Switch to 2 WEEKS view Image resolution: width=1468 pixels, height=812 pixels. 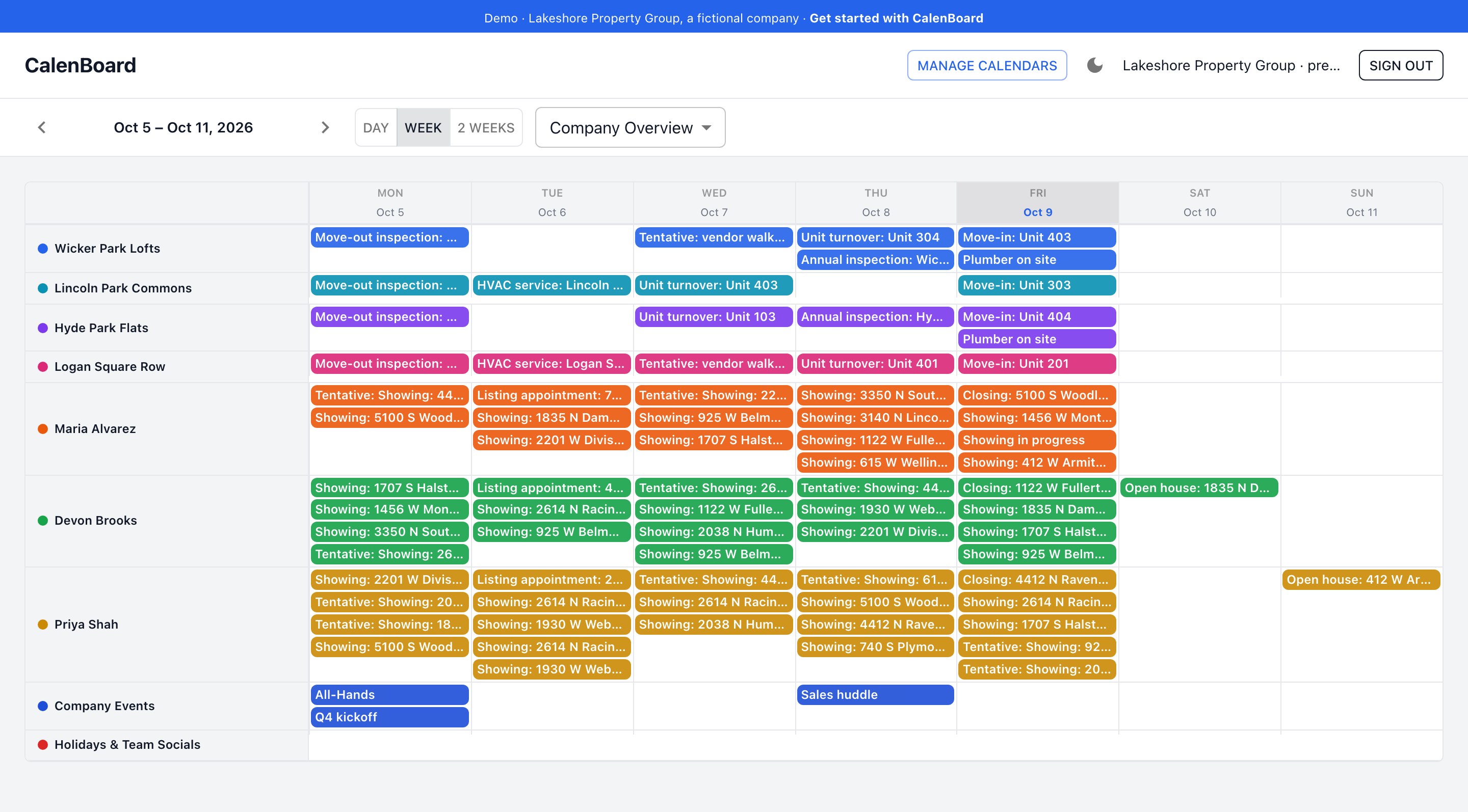point(486,127)
